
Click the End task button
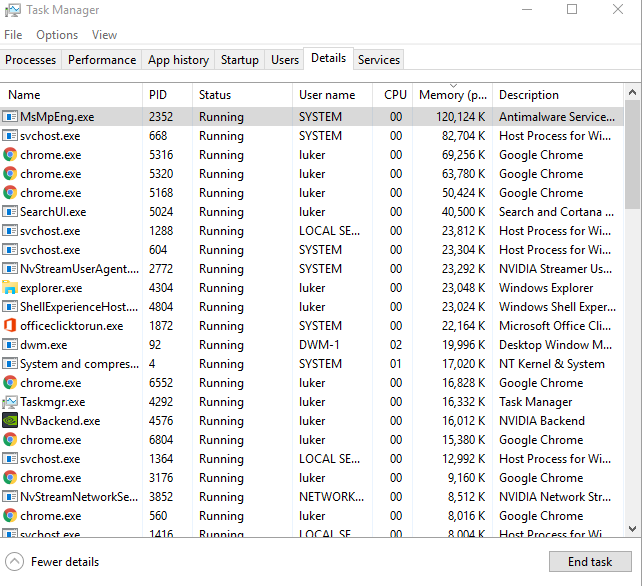click(x=590, y=561)
